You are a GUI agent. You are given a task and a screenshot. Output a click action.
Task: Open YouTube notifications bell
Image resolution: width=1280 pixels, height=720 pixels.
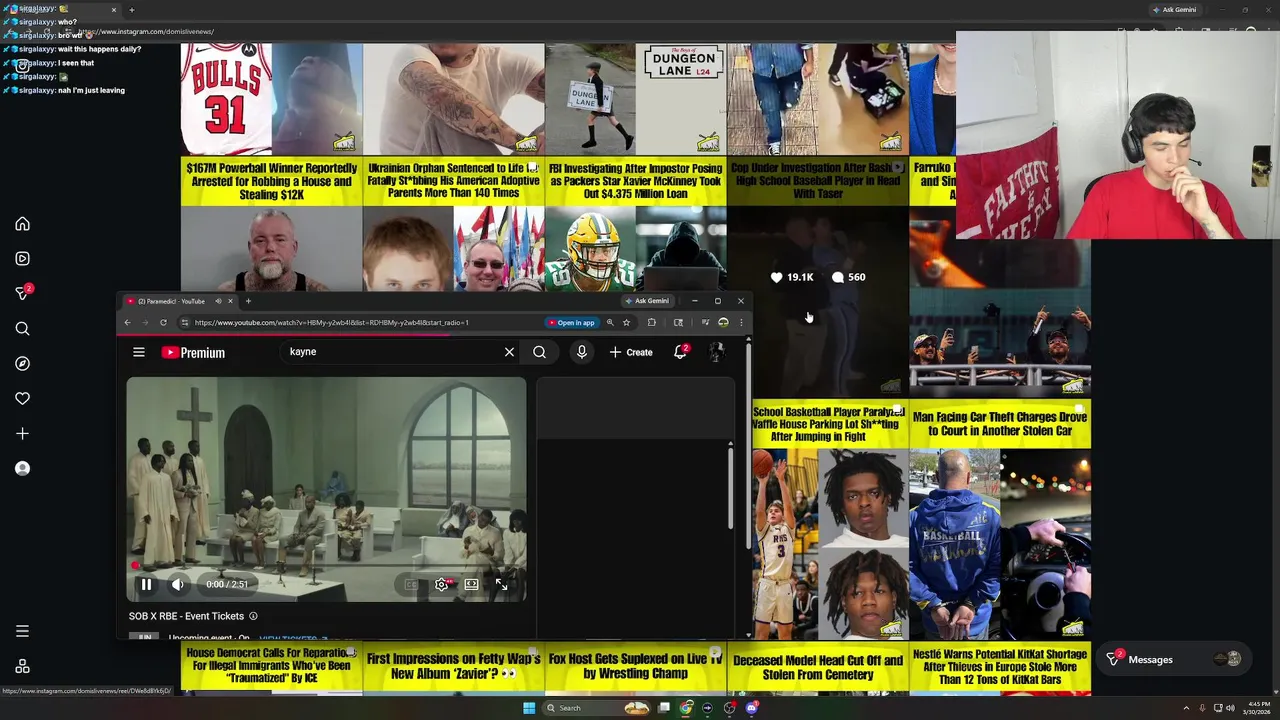coord(680,352)
